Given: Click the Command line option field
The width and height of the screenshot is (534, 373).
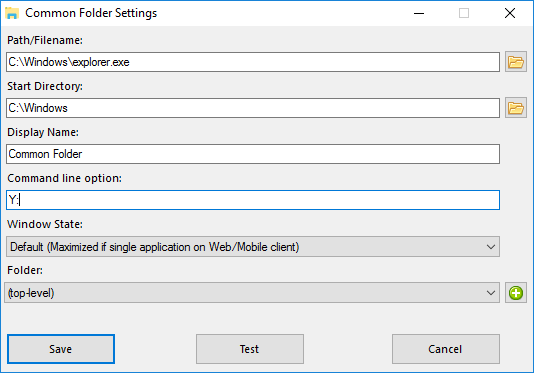Looking at the screenshot, I should 253,200.
